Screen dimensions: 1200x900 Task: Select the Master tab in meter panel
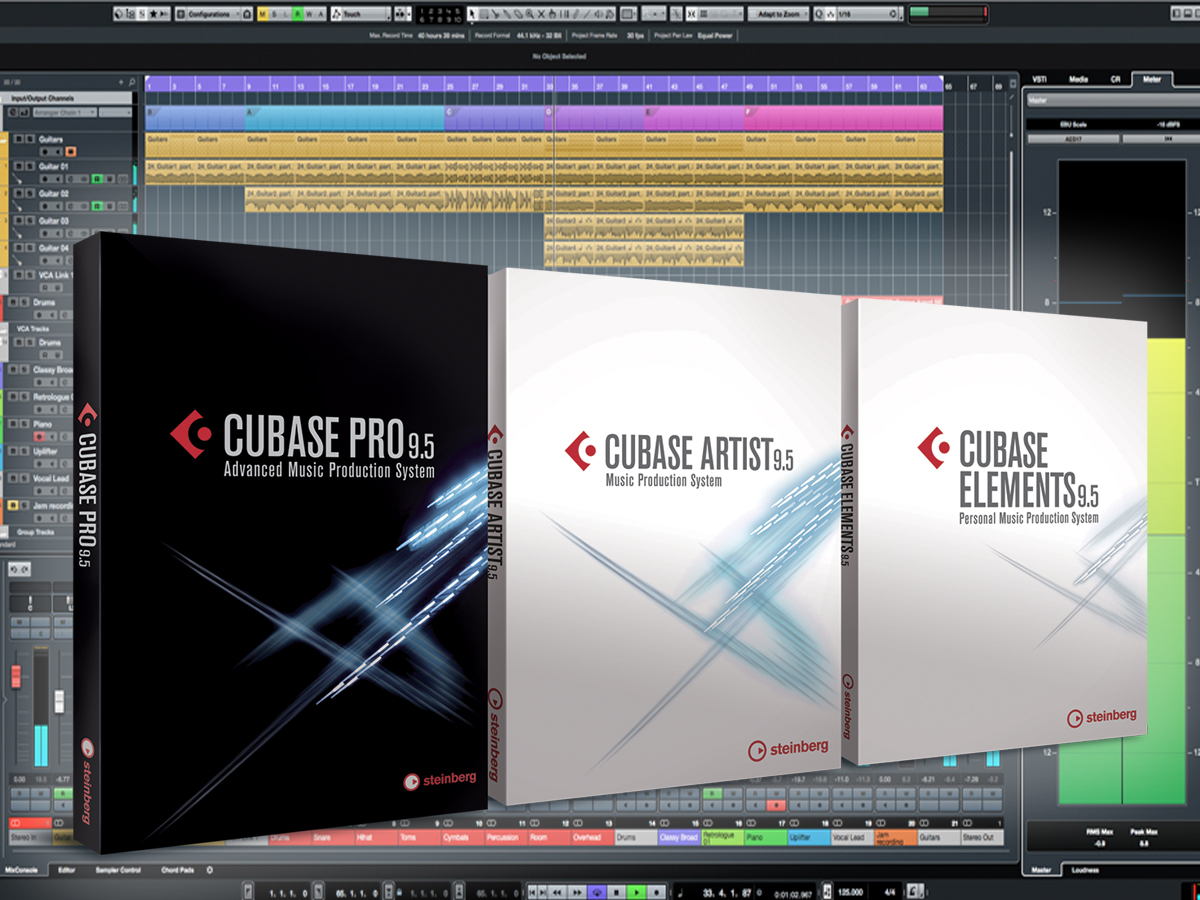pyautogui.click(x=1041, y=870)
